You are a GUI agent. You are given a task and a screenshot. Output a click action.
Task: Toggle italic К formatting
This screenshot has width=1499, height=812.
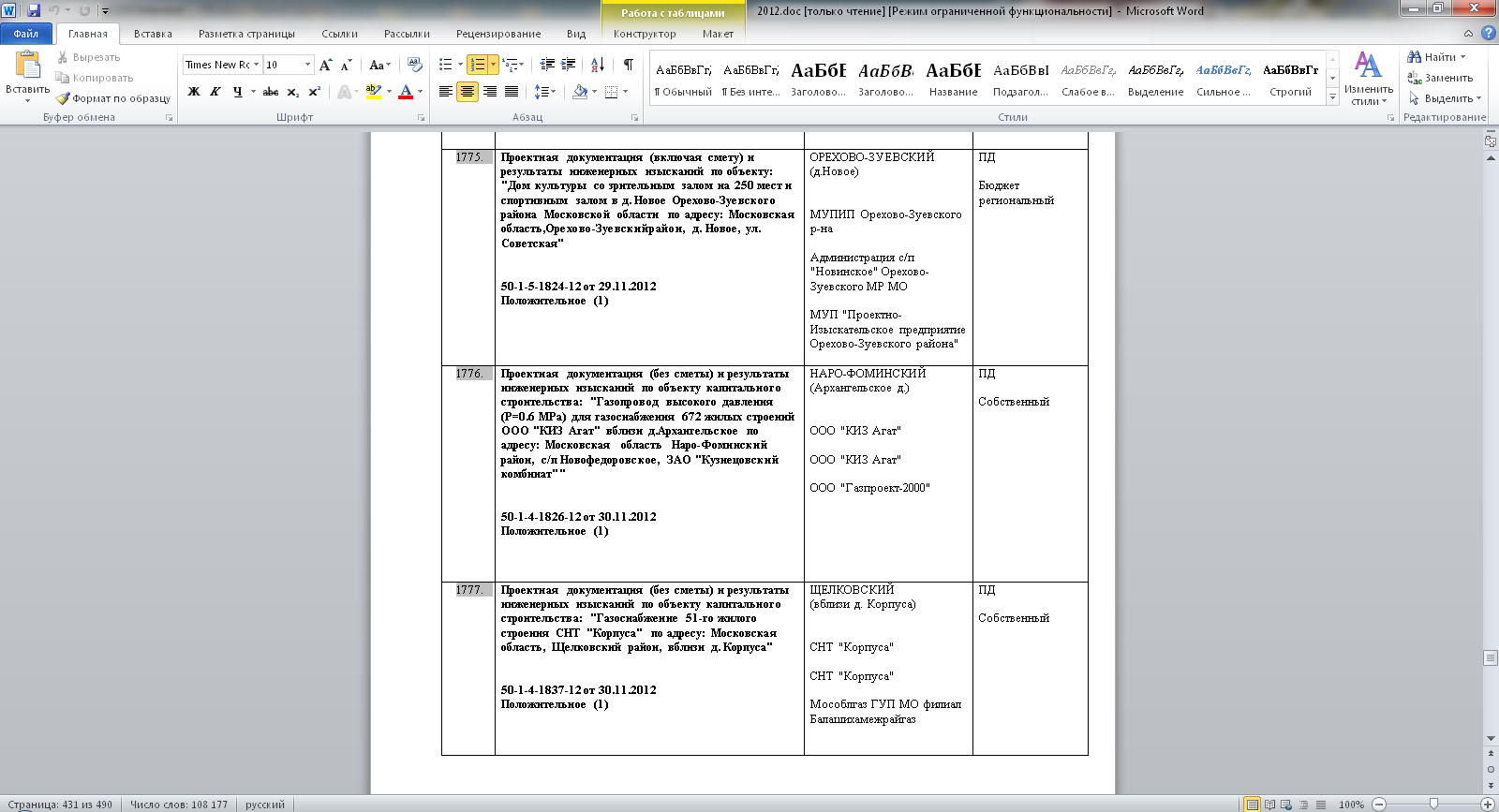[215, 92]
